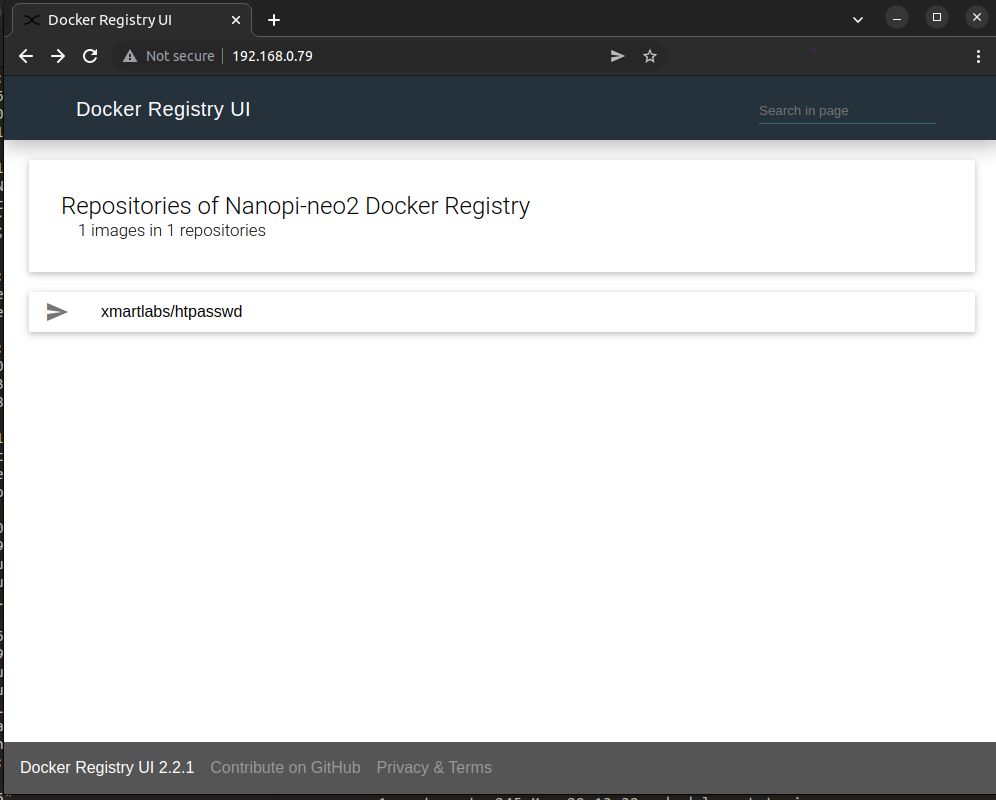
Task: Switch to the Docker Registry UI tab
Action: pos(120,19)
